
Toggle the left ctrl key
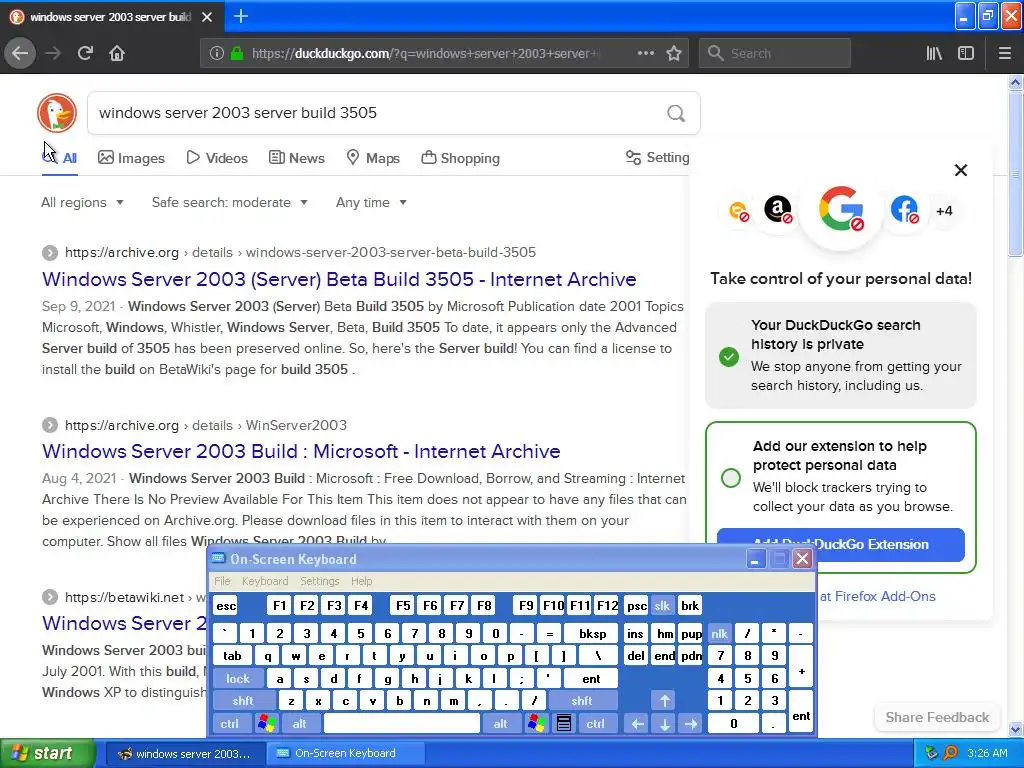[x=230, y=723]
